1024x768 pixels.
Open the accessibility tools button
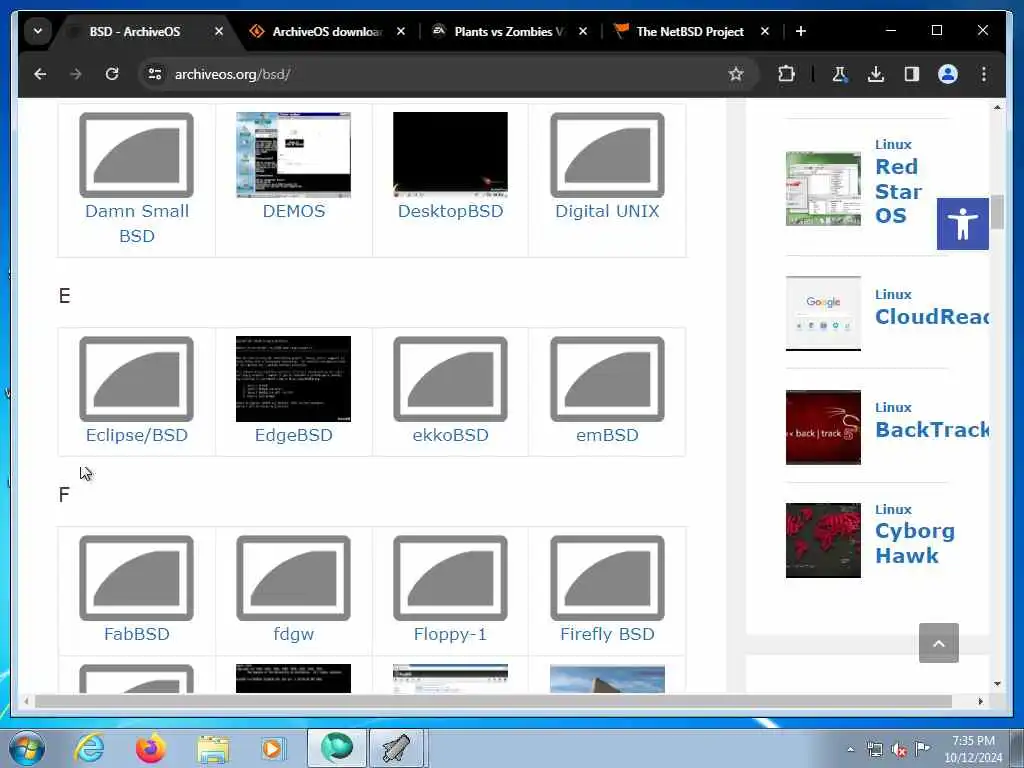tap(963, 224)
